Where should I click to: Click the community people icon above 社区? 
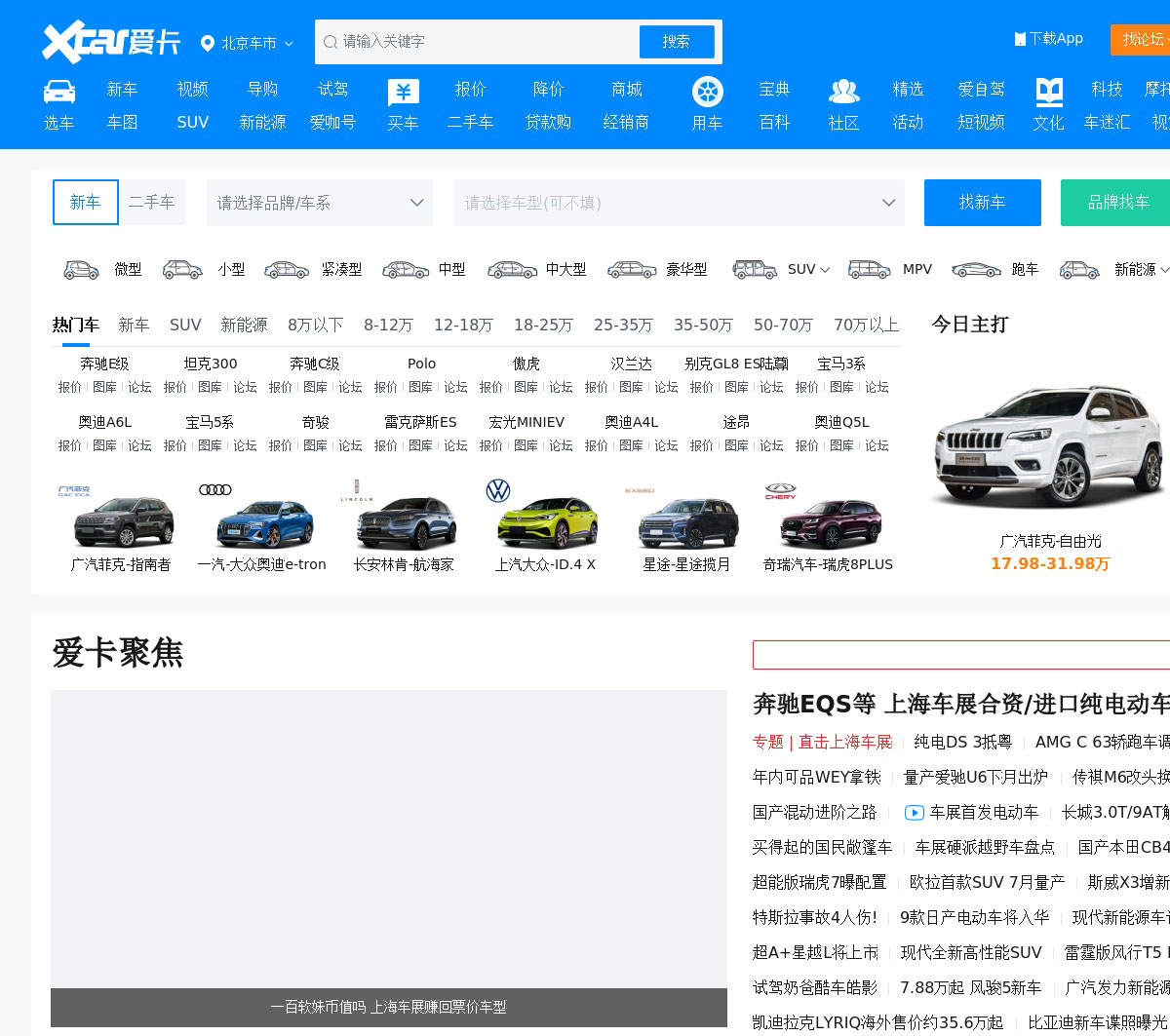click(x=843, y=92)
